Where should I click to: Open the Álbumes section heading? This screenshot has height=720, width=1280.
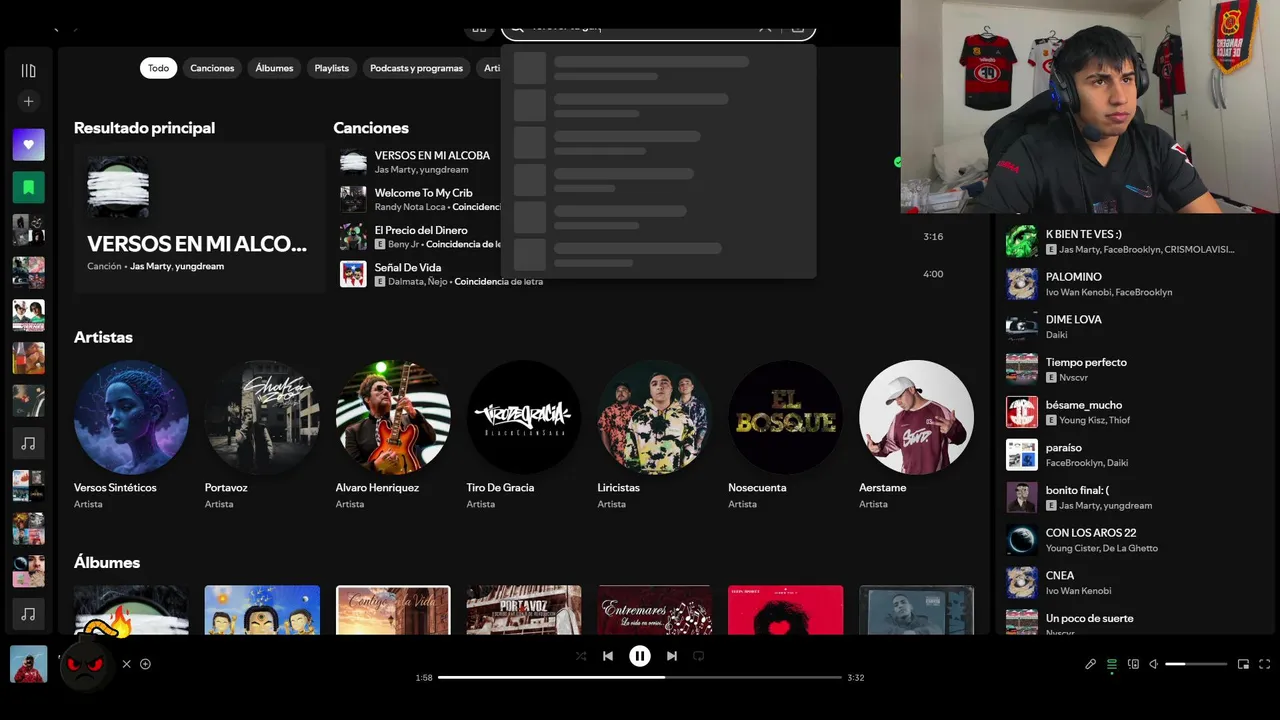click(x=107, y=562)
